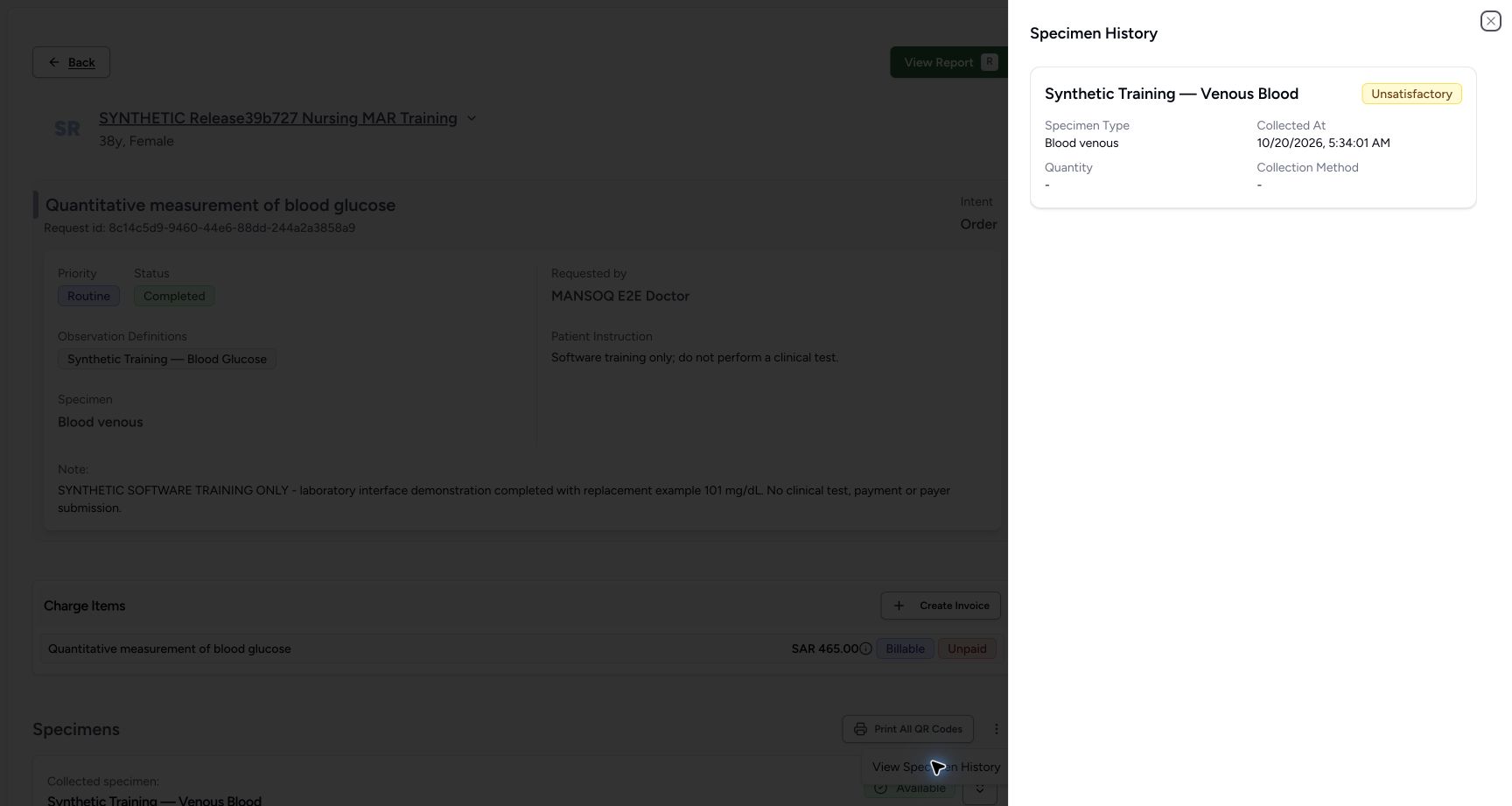Click the back arrow icon
The height and width of the screenshot is (806, 1512).
tap(54, 62)
